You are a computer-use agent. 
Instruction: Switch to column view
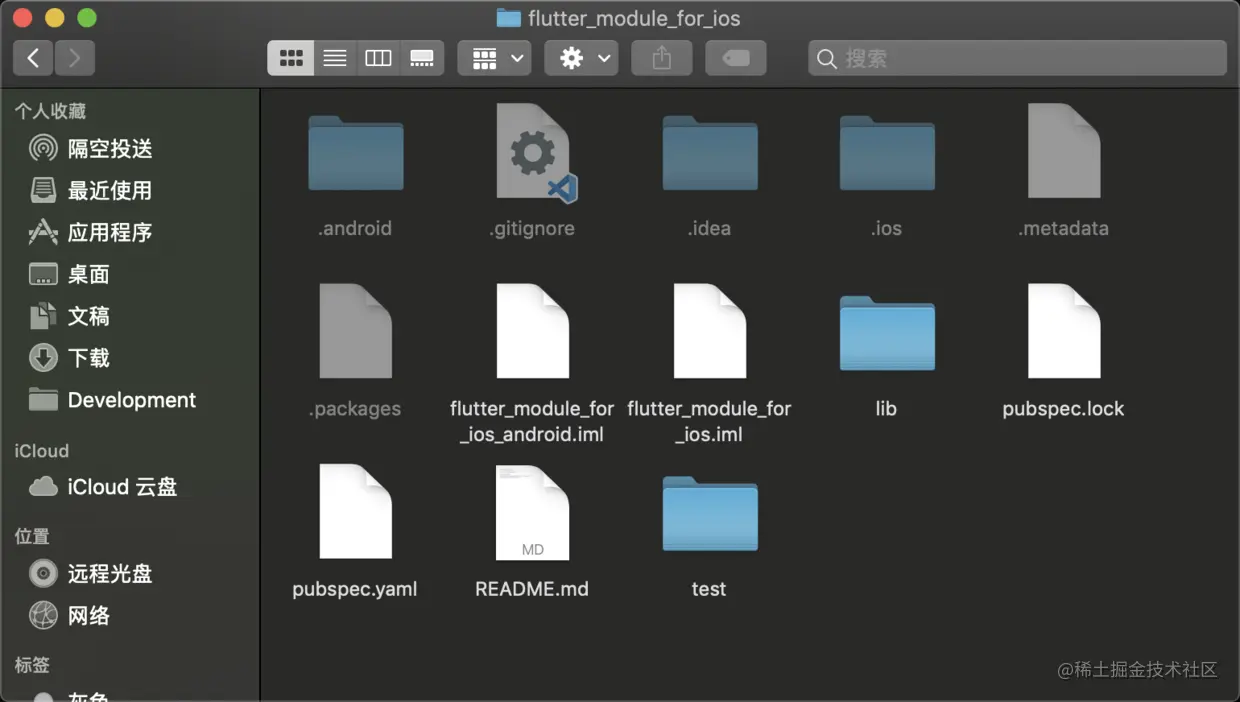pyautogui.click(x=378, y=58)
